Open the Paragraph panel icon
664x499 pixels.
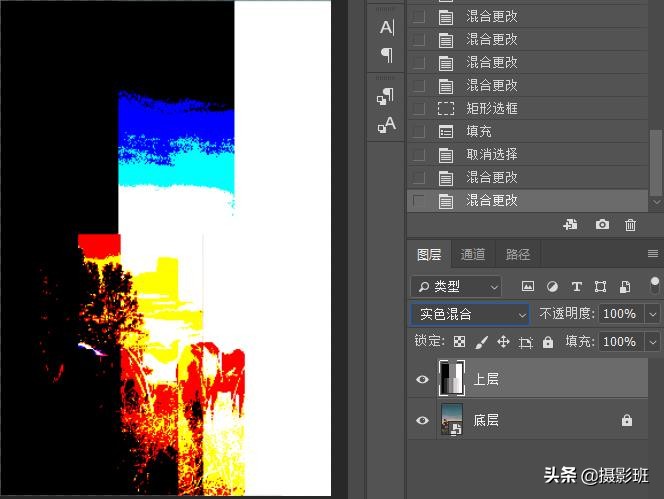point(387,55)
